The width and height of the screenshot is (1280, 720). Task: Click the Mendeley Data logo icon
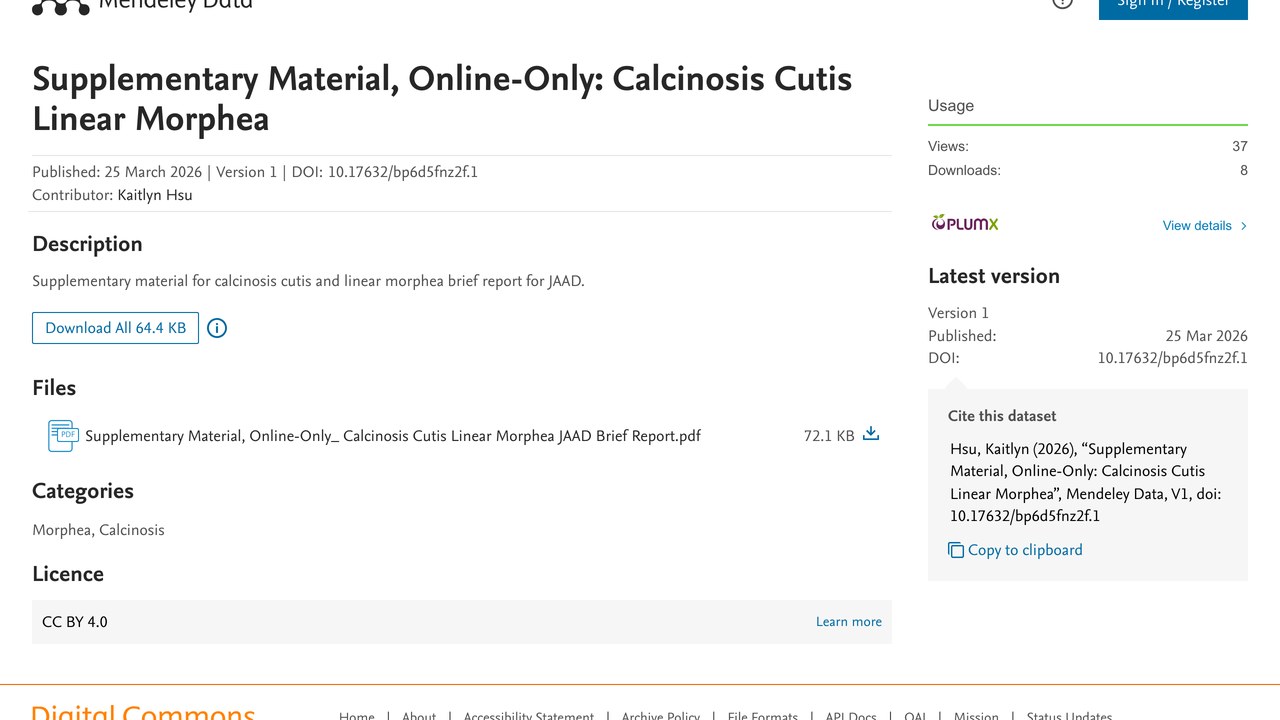(61, 6)
